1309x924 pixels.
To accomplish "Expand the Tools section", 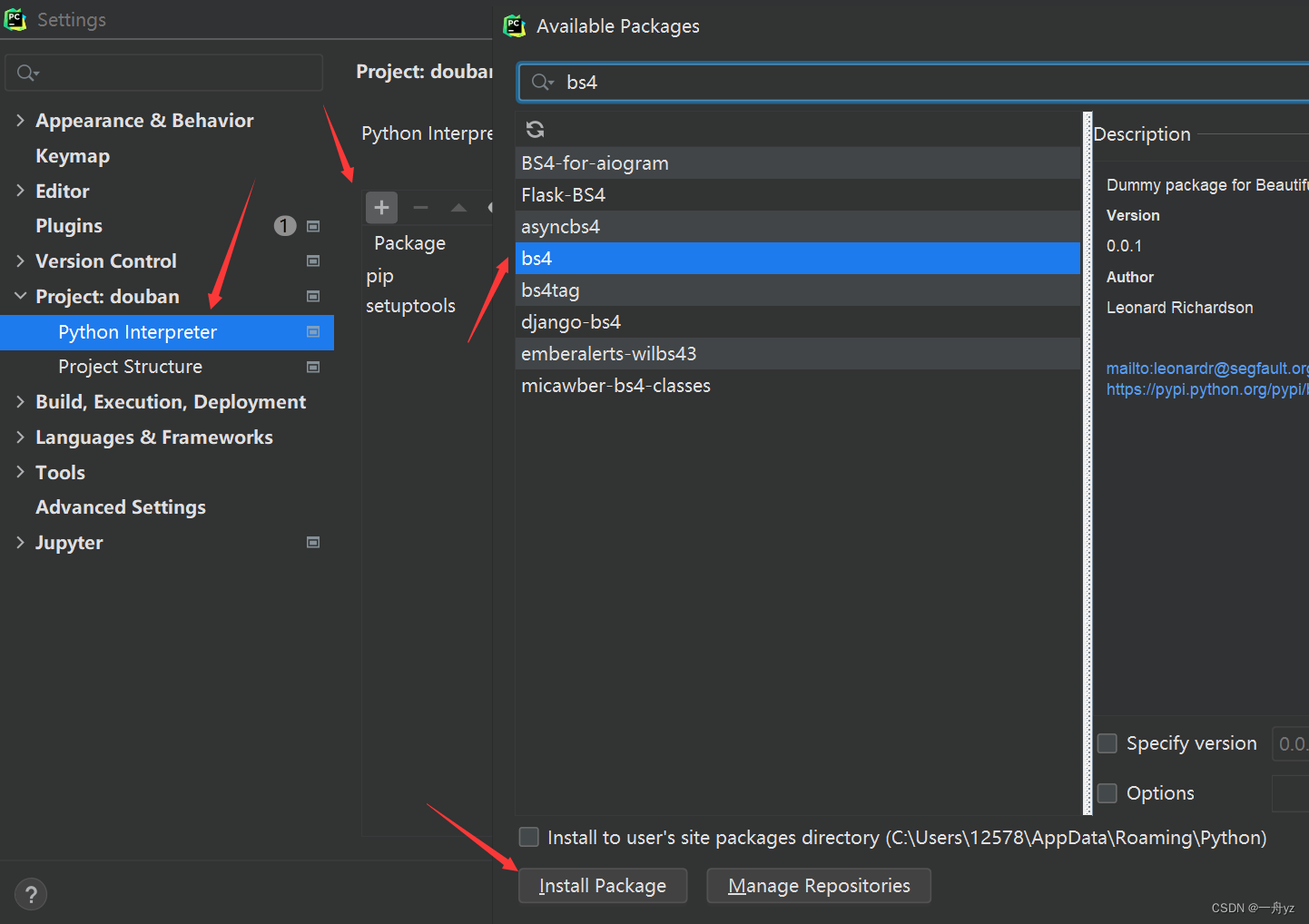I will [20, 472].
